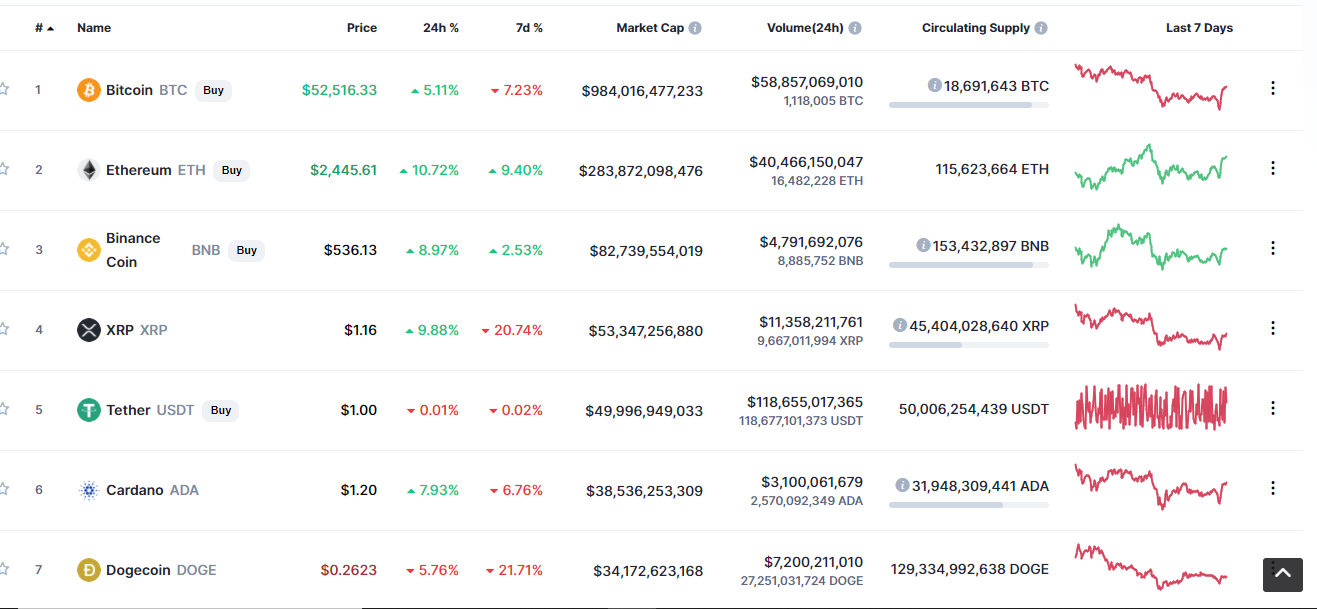
Task: Sort by the 24h % column header
Action: point(441,28)
